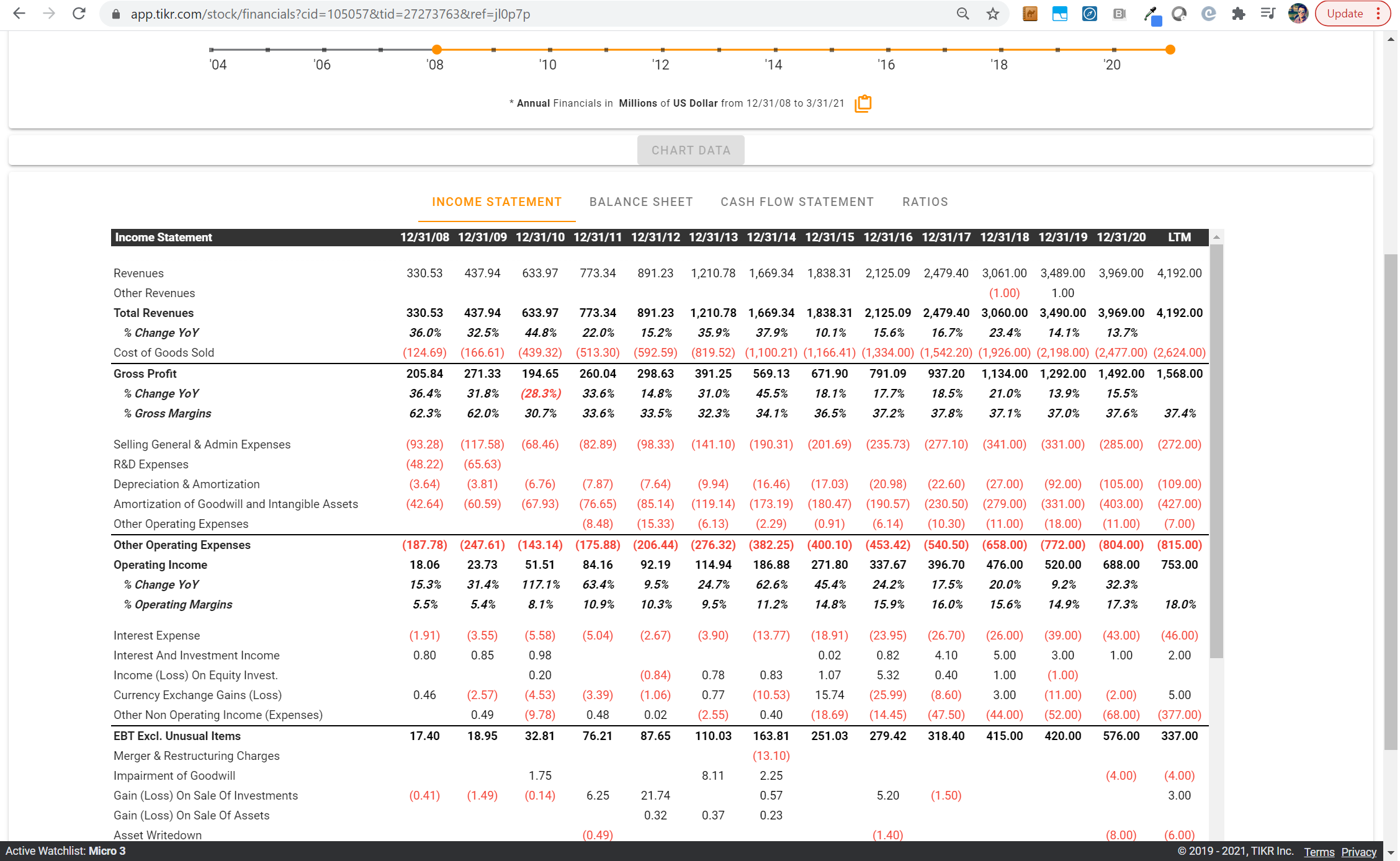Screen dimensions: 1400x861
Task: Reload the TIKR financials page
Action: 79,13
